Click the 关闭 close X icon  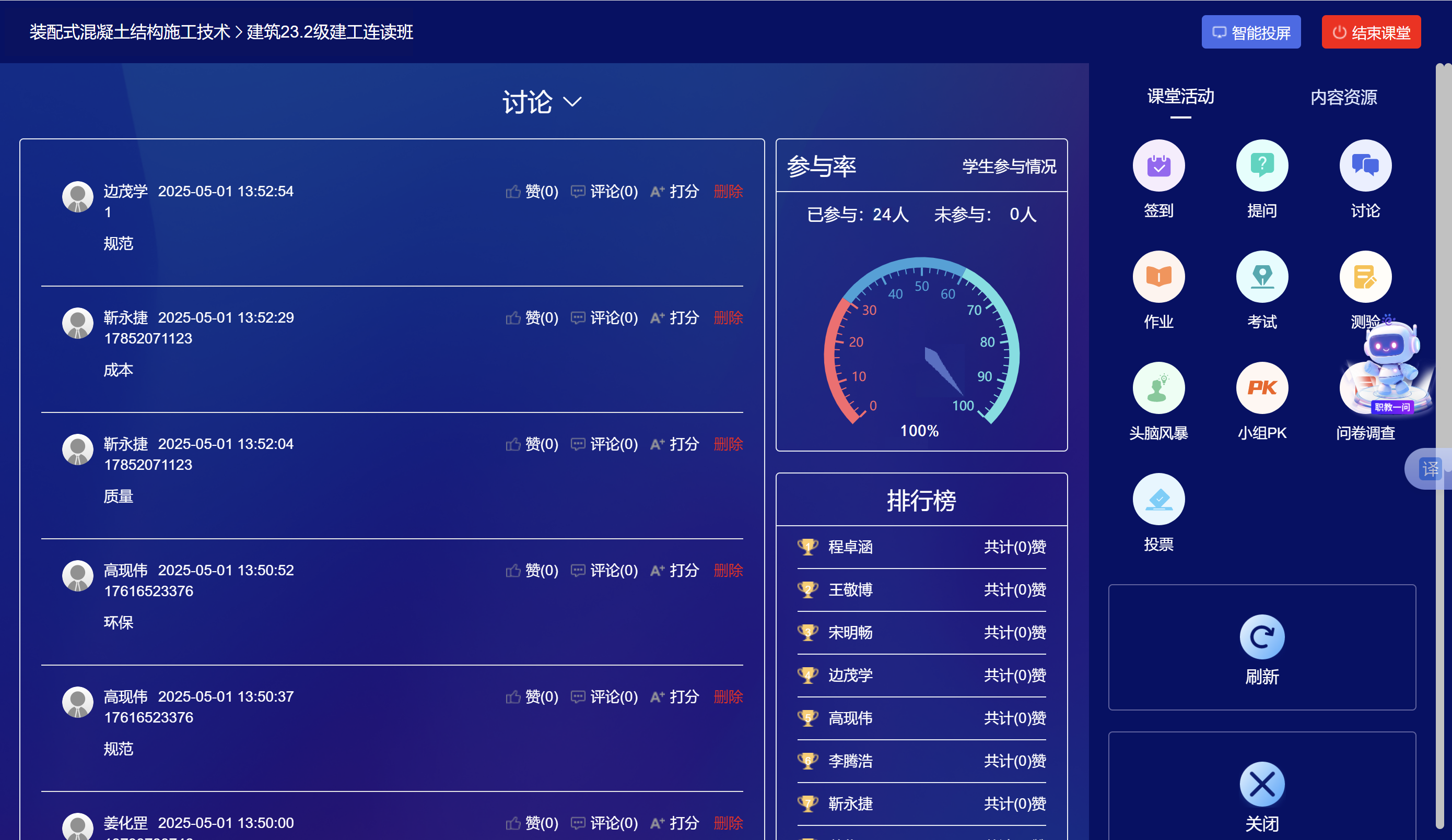pos(1262,784)
